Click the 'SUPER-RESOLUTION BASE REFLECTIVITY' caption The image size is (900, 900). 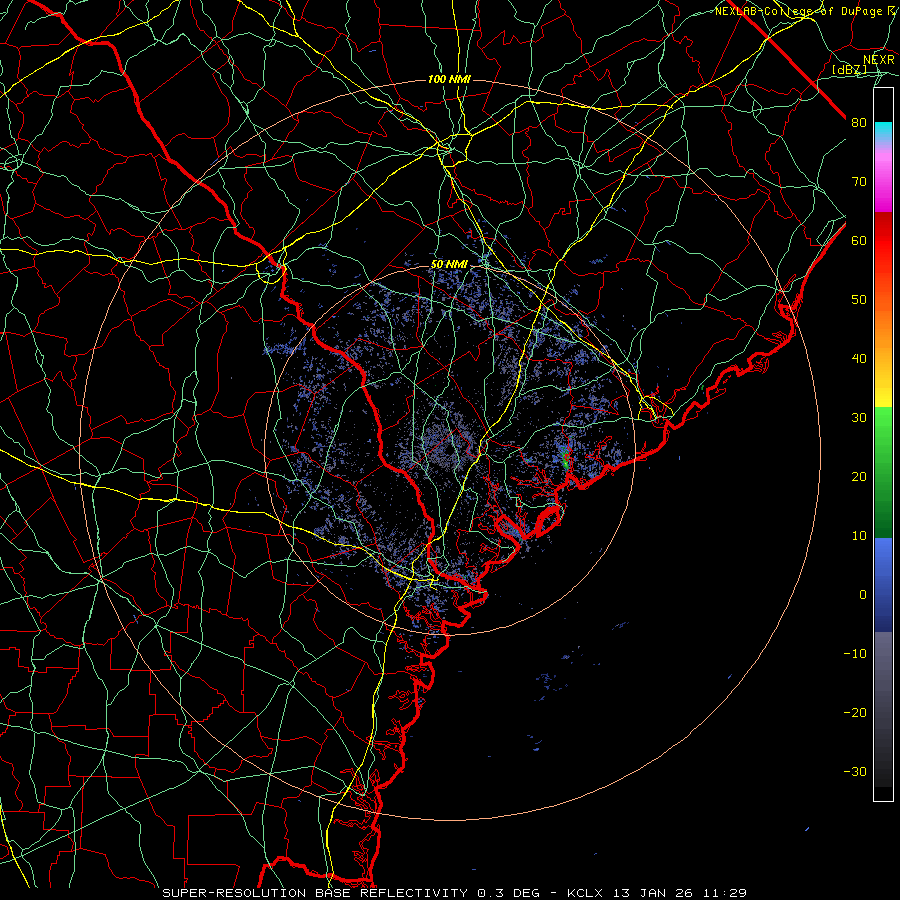pos(315,893)
